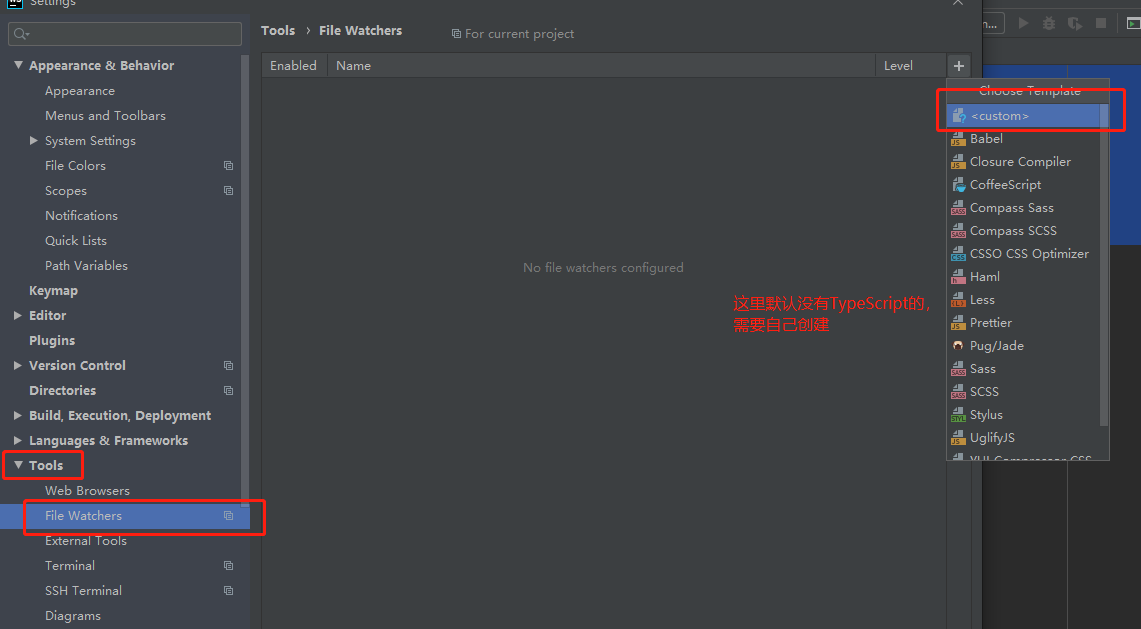The height and width of the screenshot is (629, 1141).
Task: Click project-level icon beside File Colors
Action: point(228,166)
